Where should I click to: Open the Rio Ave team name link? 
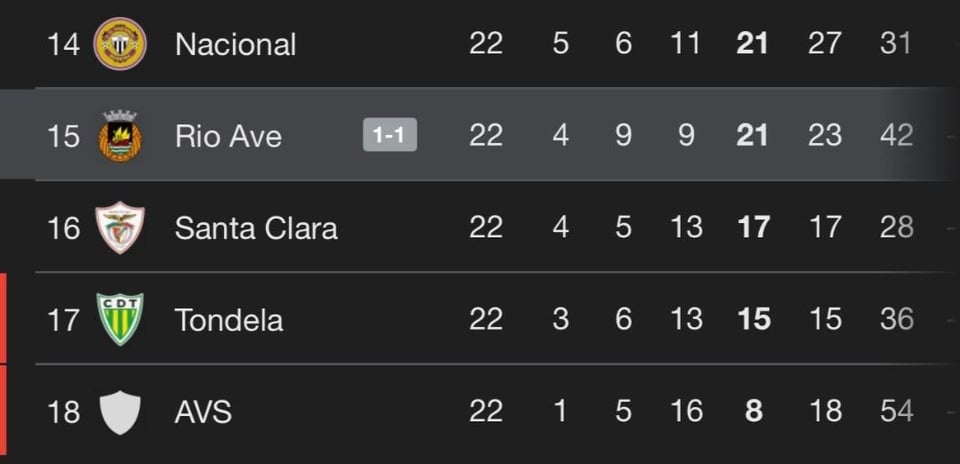[x=228, y=135]
